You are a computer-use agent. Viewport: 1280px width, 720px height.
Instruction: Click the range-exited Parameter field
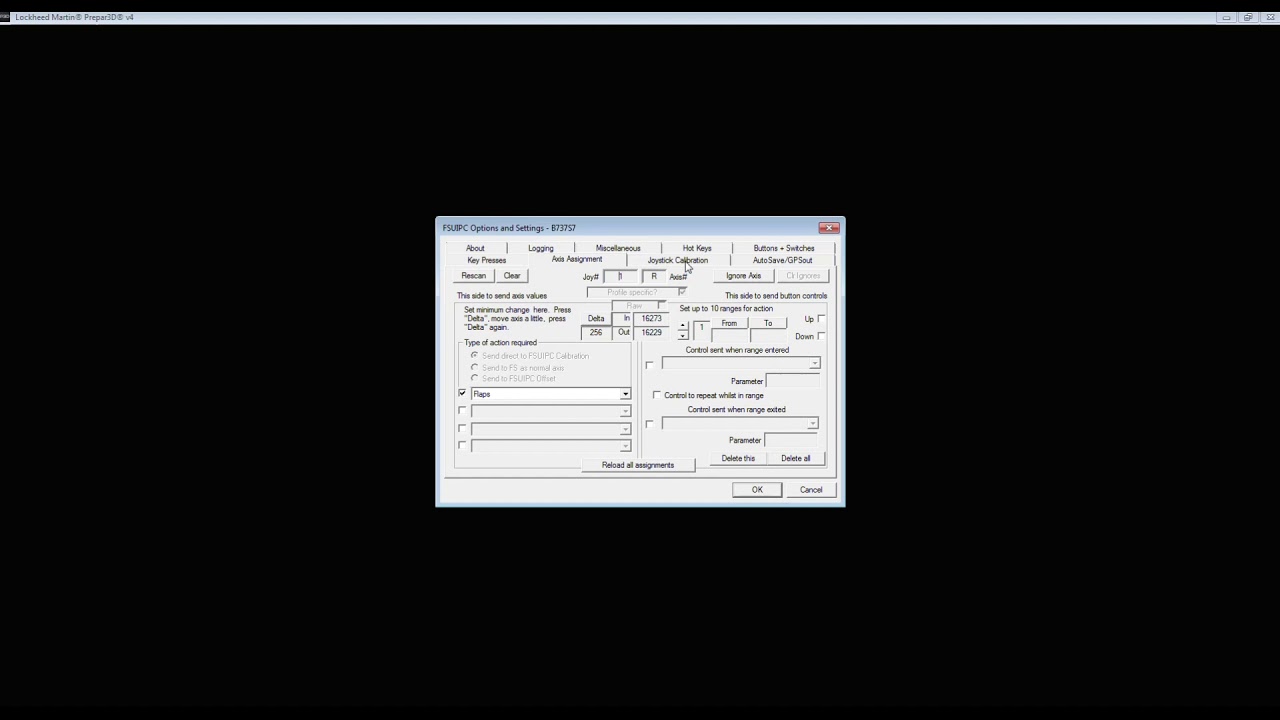click(x=791, y=440)
